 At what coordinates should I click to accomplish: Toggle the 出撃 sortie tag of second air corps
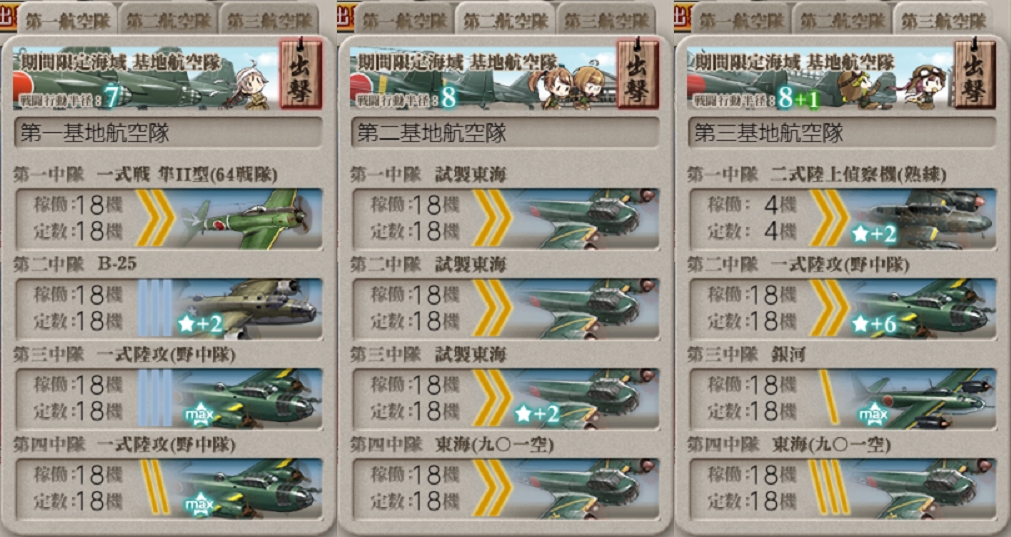(x=638, y=74)
